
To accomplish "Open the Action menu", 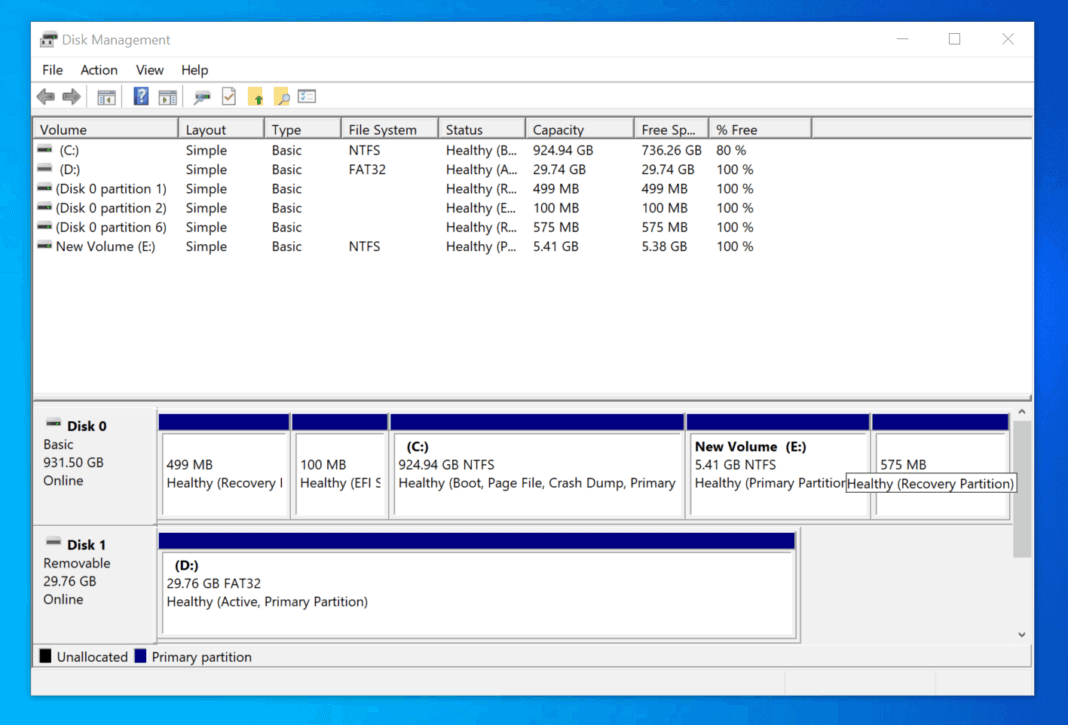I will [x=99, y=70].
